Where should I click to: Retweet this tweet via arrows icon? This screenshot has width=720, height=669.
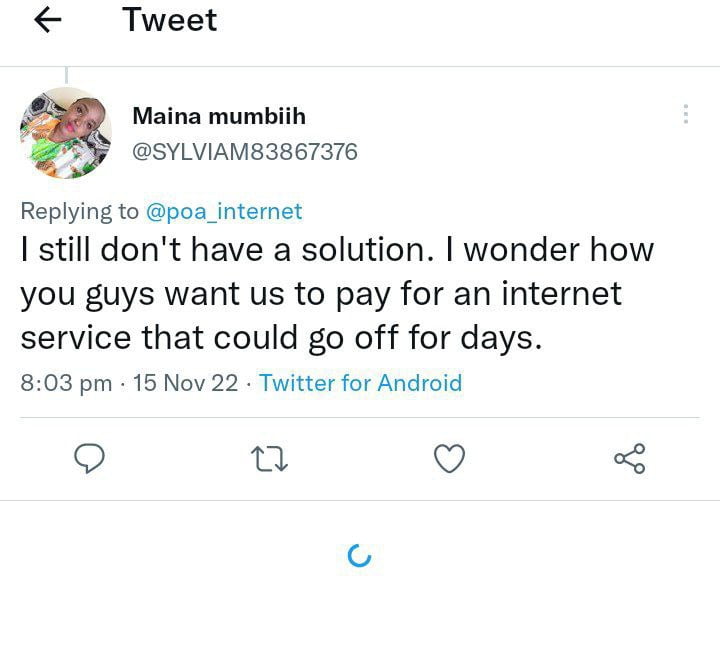point(269,459)
